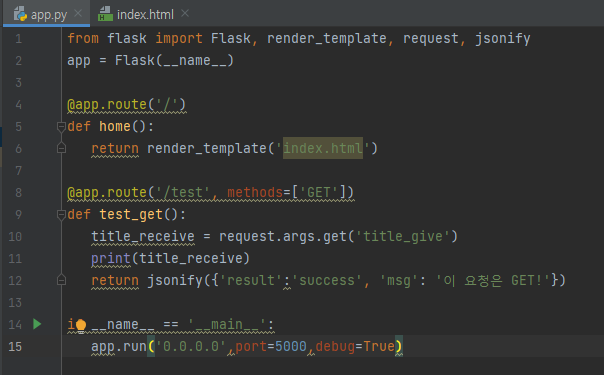
Task: Open the yellow lightbulb intention hint
Action: click(81, 326)
